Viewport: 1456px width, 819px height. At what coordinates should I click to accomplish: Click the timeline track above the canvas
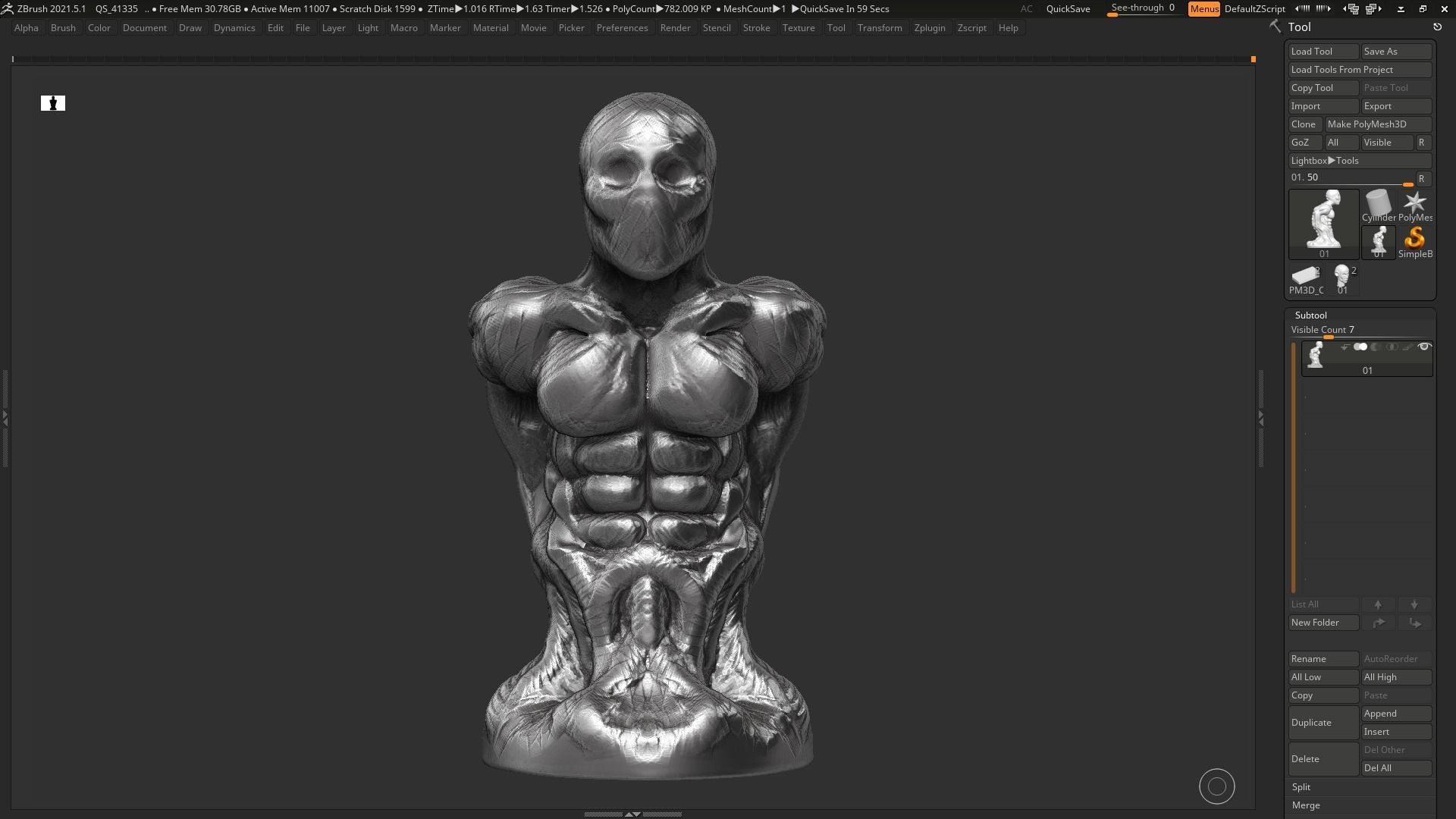point(632,58)
